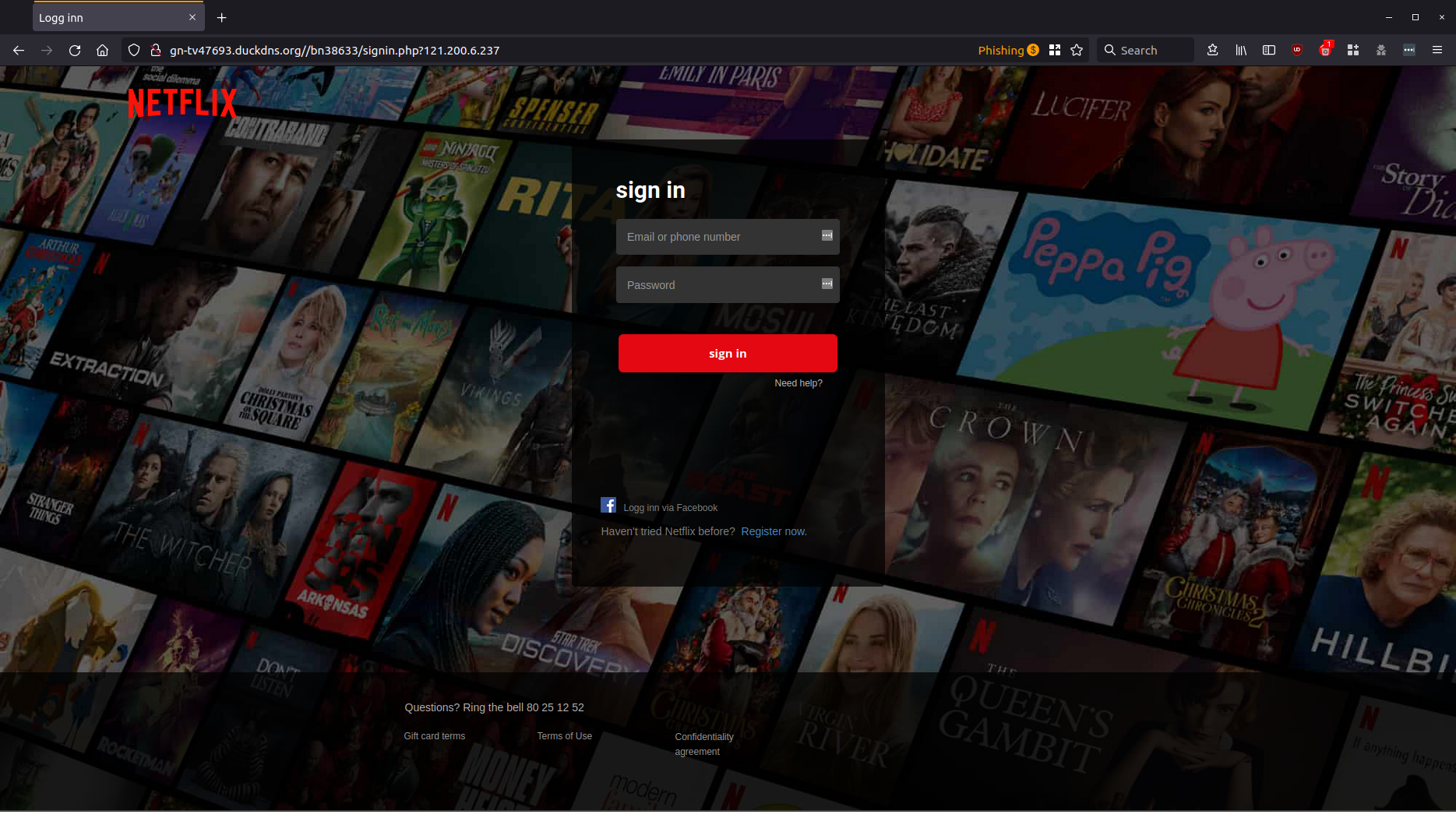This screenshot has width=1456, height=825.
Task: Minimize the browser window
Action: (1388, 17)
